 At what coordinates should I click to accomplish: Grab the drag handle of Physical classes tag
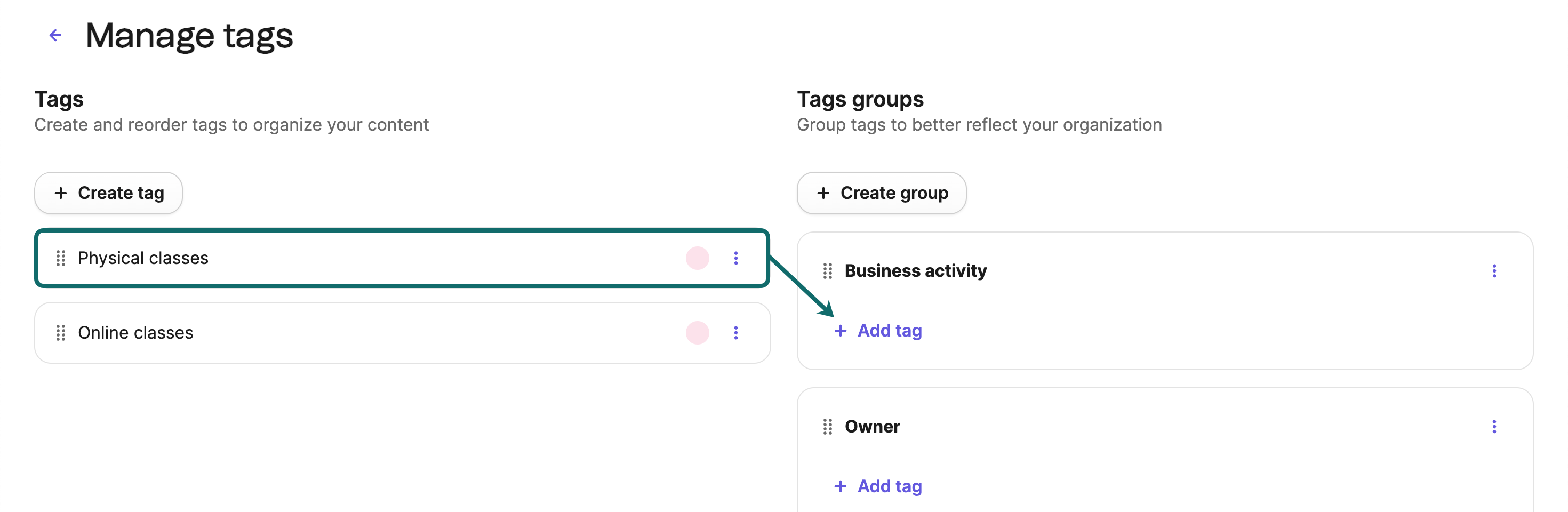(61, 258)
